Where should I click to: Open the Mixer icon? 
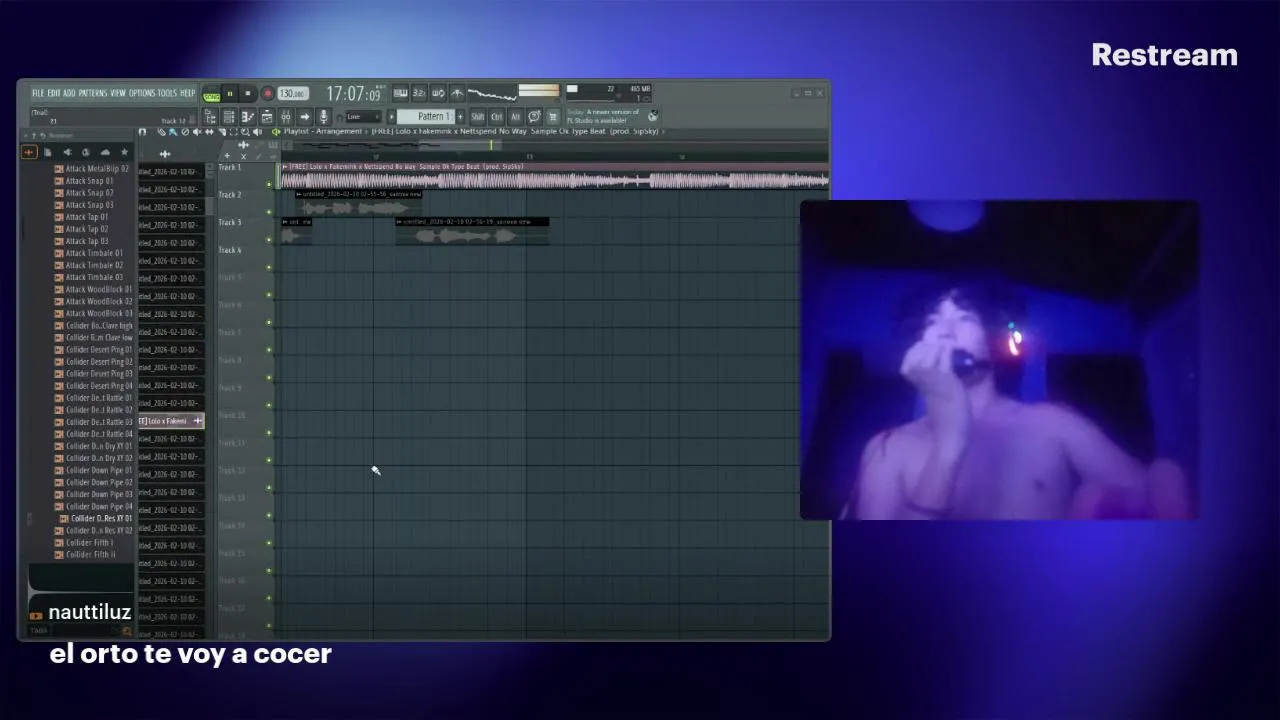tap(286, 116)
